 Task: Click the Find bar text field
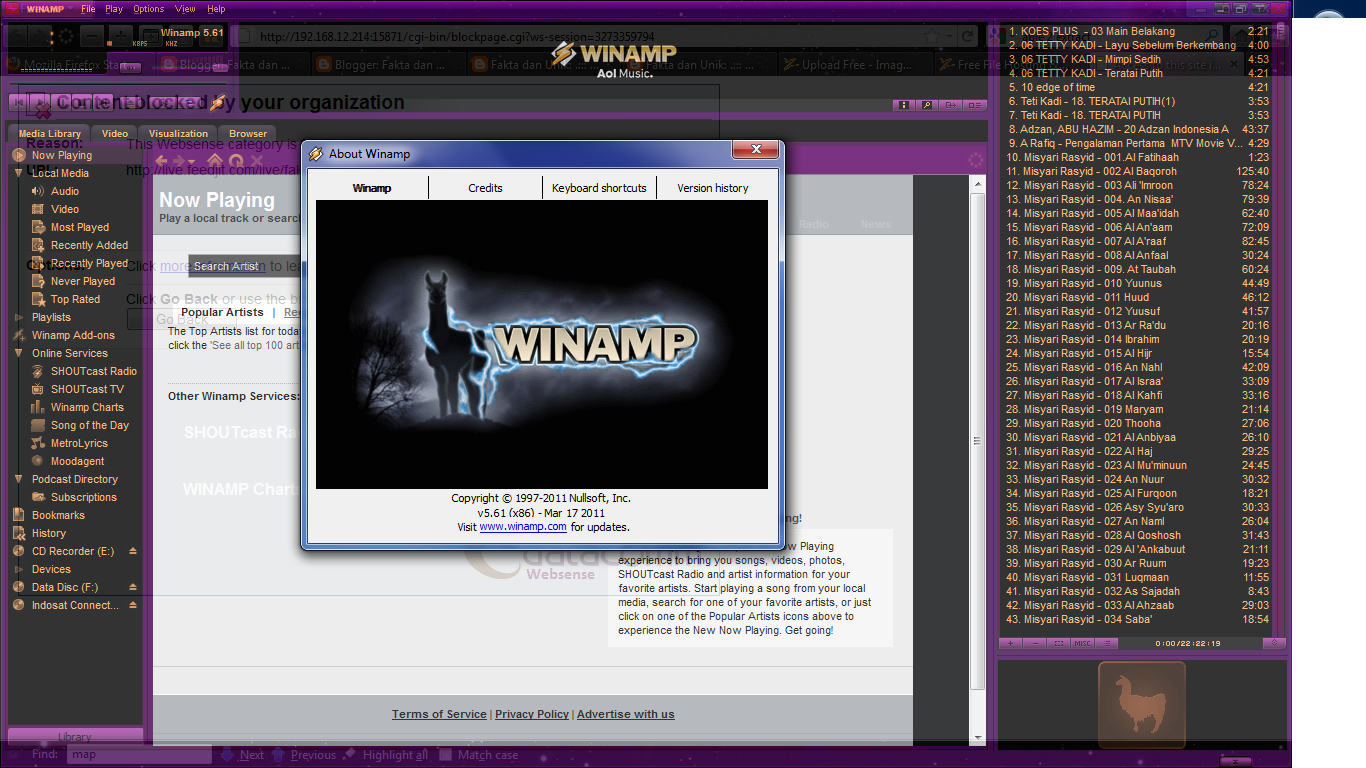click(139, 754)
